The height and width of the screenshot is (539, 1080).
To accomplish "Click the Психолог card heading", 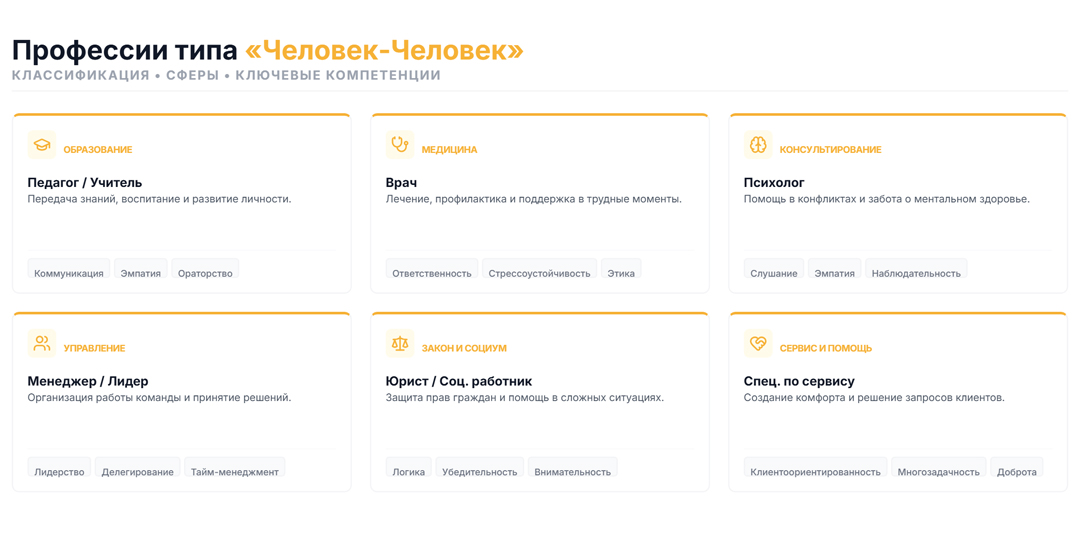I will [774, 183].
